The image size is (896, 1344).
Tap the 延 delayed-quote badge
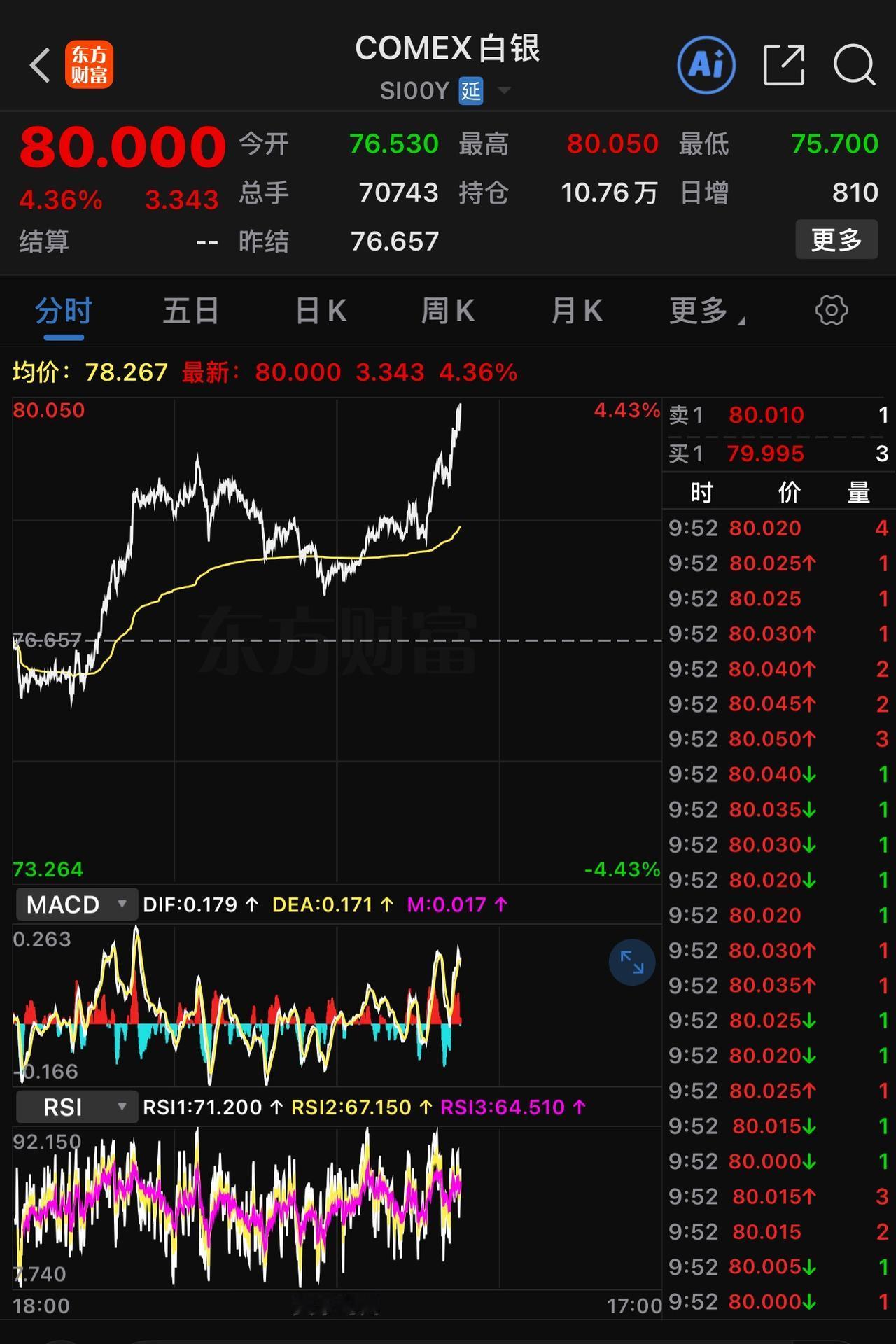(471, 91)
